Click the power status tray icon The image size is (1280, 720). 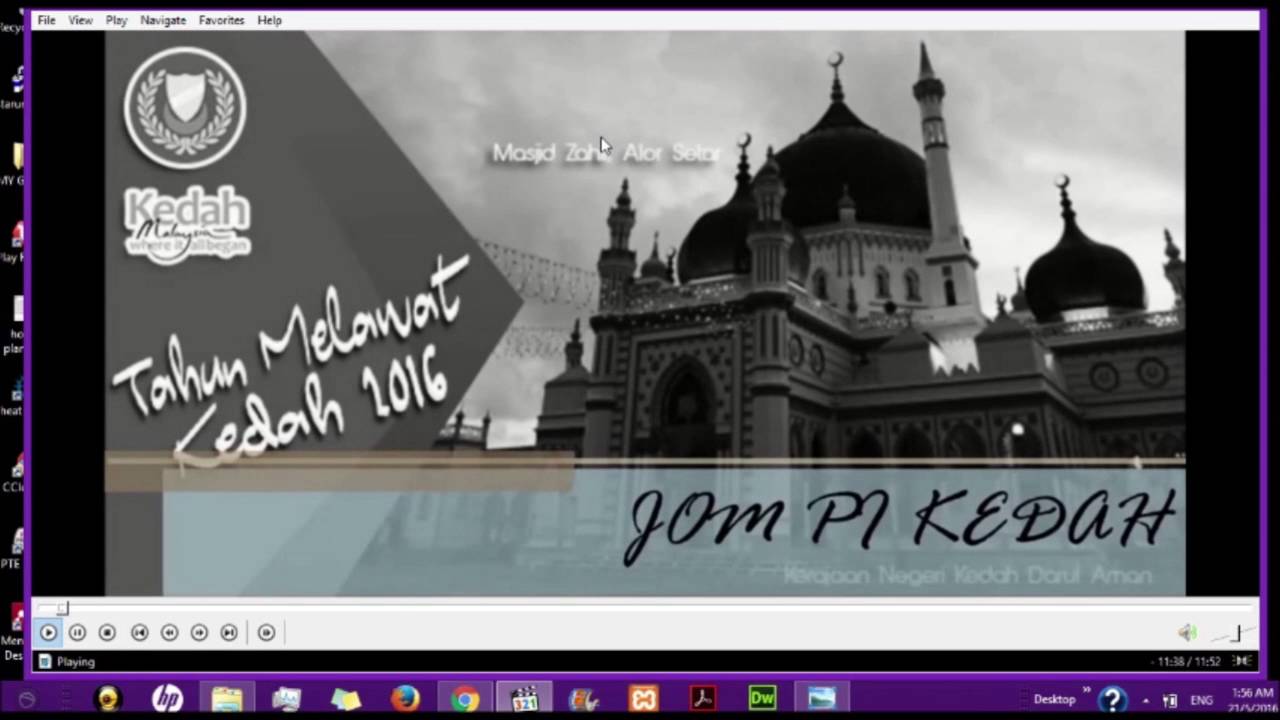pyautogui.click(x=1170, y=700)
